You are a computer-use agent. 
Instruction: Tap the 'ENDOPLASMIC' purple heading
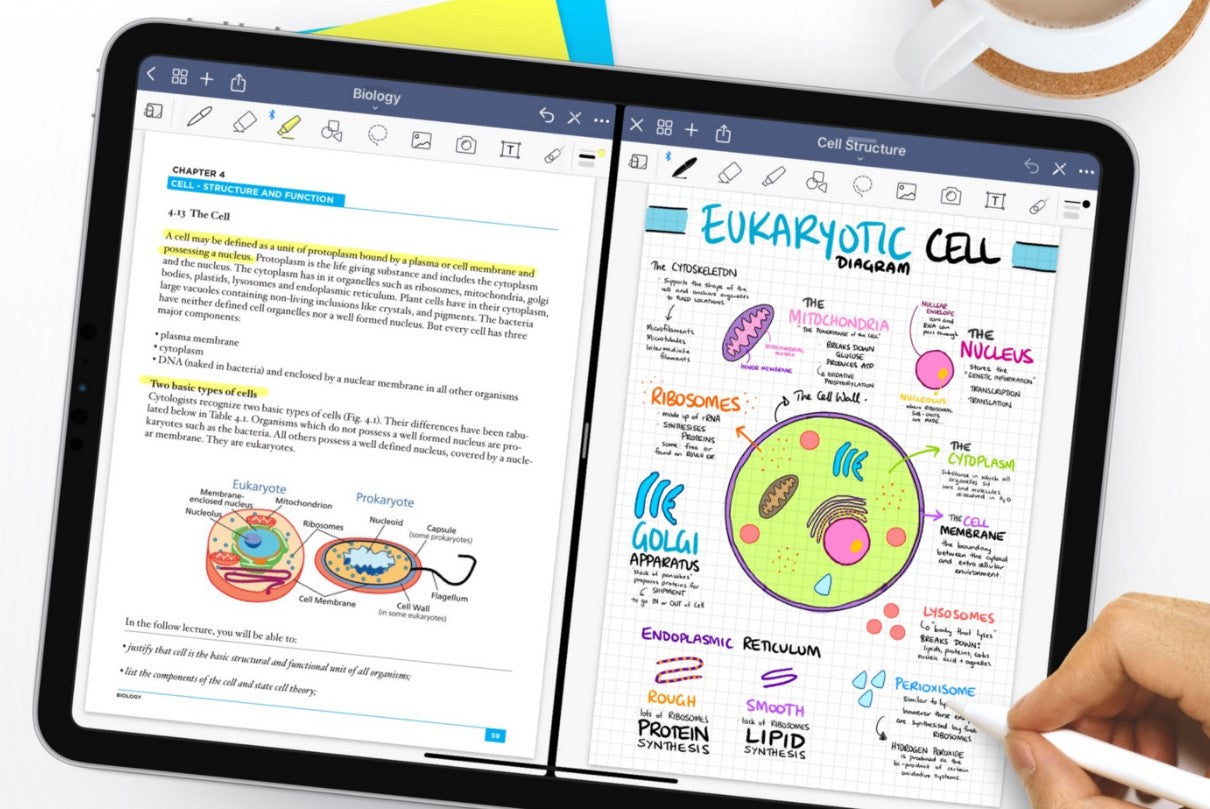point(687,640)
